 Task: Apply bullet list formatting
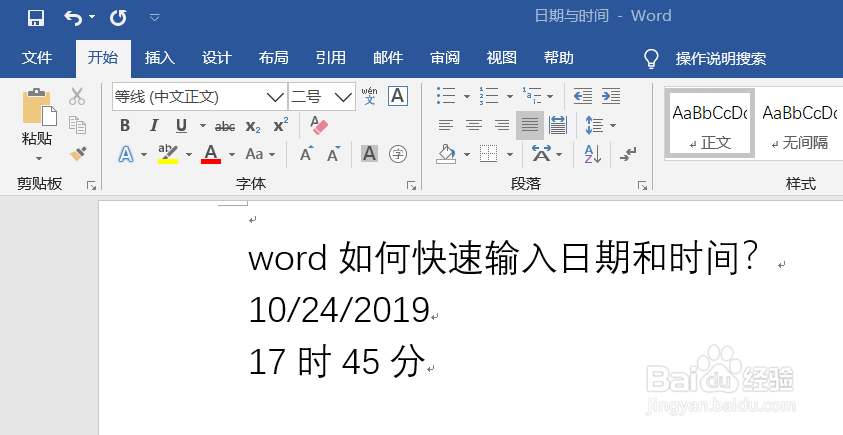[446, 96]
